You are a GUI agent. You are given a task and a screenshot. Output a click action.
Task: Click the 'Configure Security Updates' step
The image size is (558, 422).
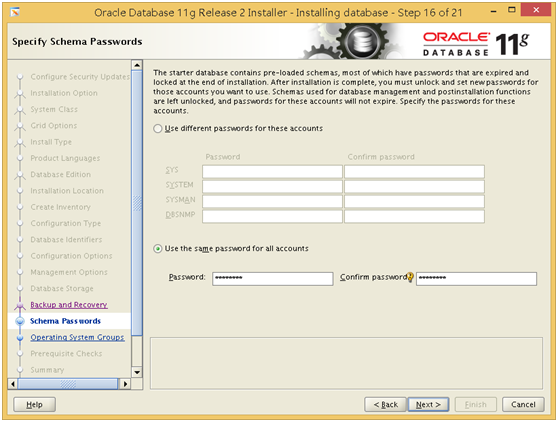(80, 77)
